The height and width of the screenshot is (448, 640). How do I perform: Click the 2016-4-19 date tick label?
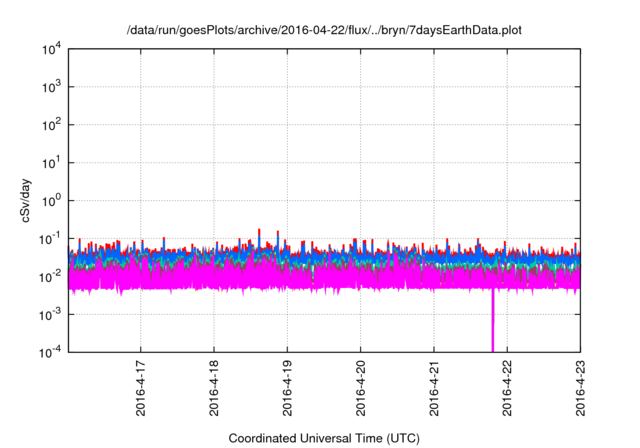pos(287,388)
